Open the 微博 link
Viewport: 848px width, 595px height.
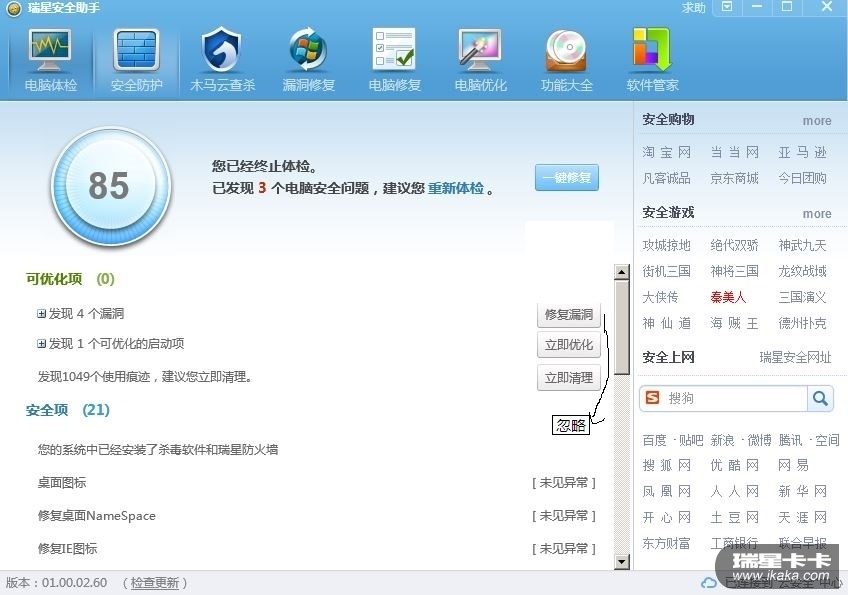click(x=759, y=440)
